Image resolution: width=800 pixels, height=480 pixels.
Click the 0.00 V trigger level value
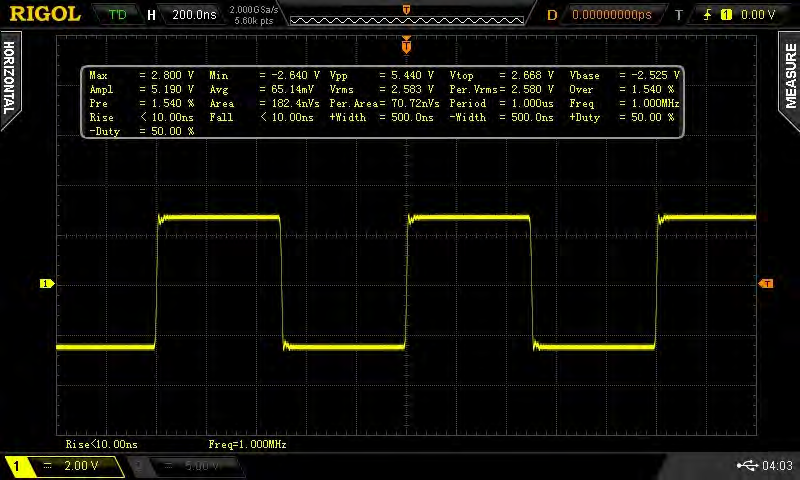pos(758,15)
